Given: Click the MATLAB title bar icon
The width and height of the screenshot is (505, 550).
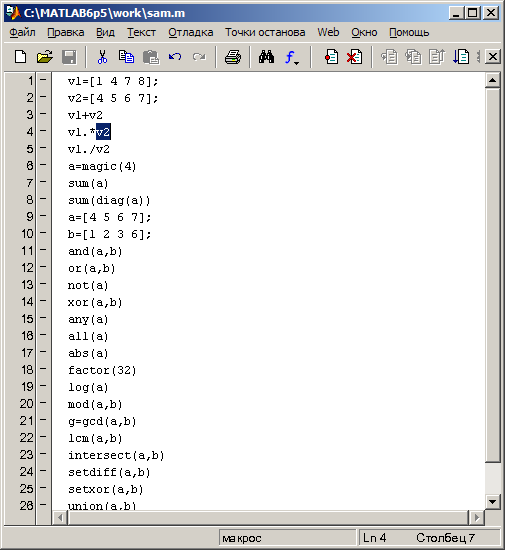Looking at the screenshot, I should (x=14, y=13).
